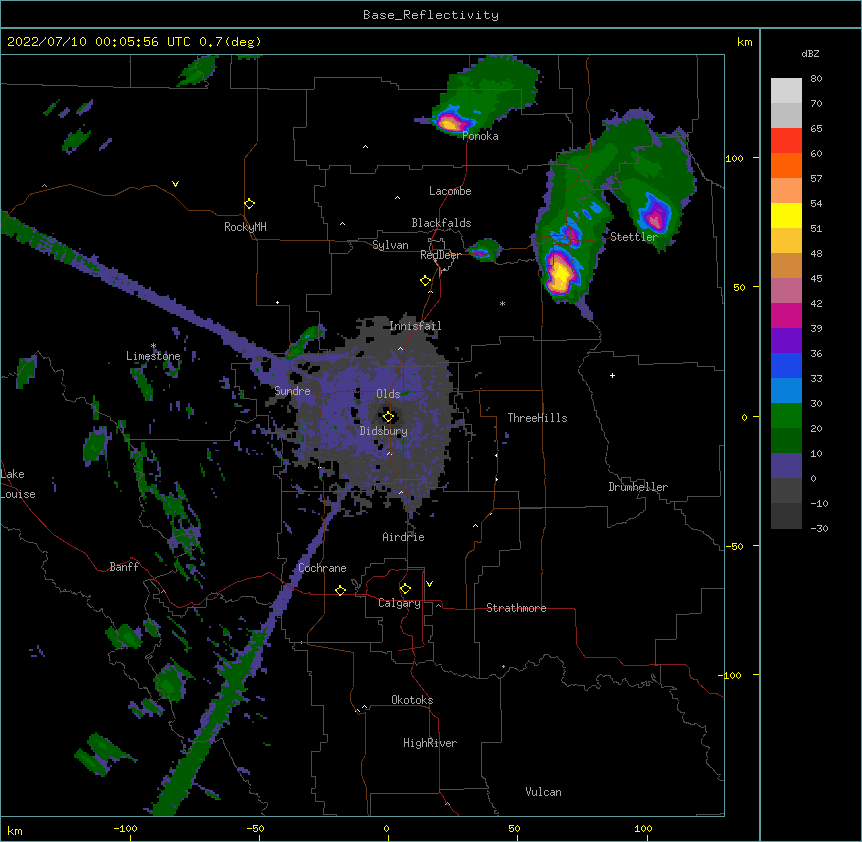
Task: Pick the blue 33–36 dBZ legend swatch
Action: pyautogui.click(x=786, y=365)
